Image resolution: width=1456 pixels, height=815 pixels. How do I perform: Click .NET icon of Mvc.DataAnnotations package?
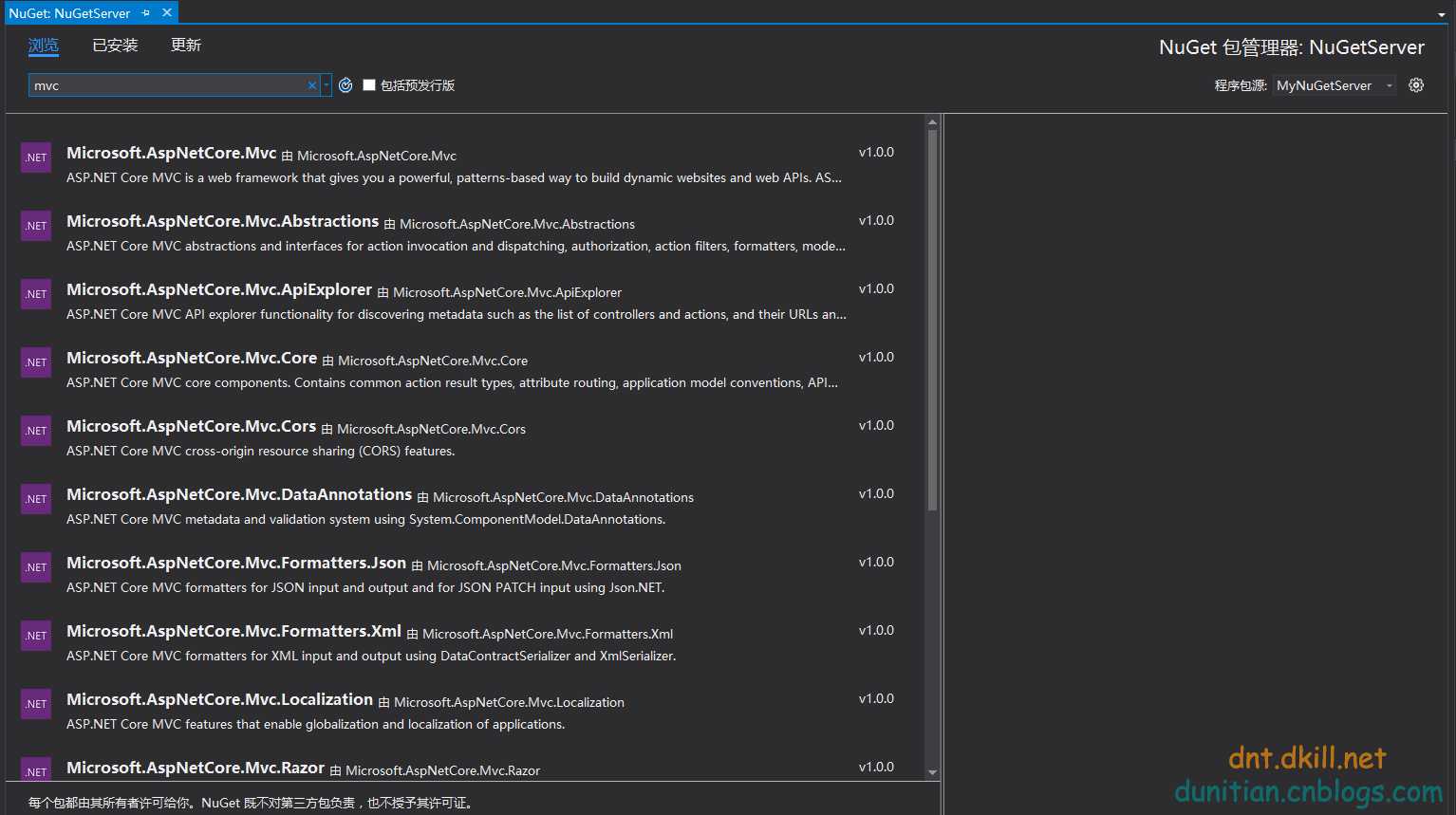(36, 499)
